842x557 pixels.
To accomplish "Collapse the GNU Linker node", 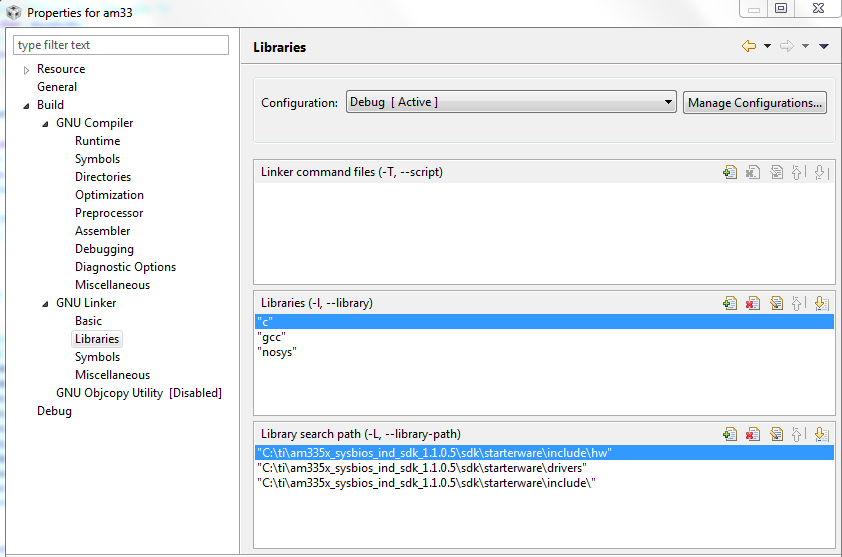I will [45, 304].
